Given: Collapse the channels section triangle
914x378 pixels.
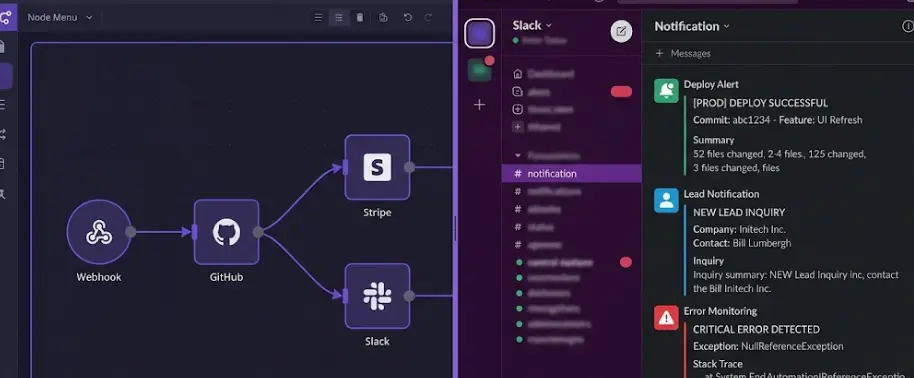Looking at the screenshot, I should pyautogui.click(x=518, y=156).
